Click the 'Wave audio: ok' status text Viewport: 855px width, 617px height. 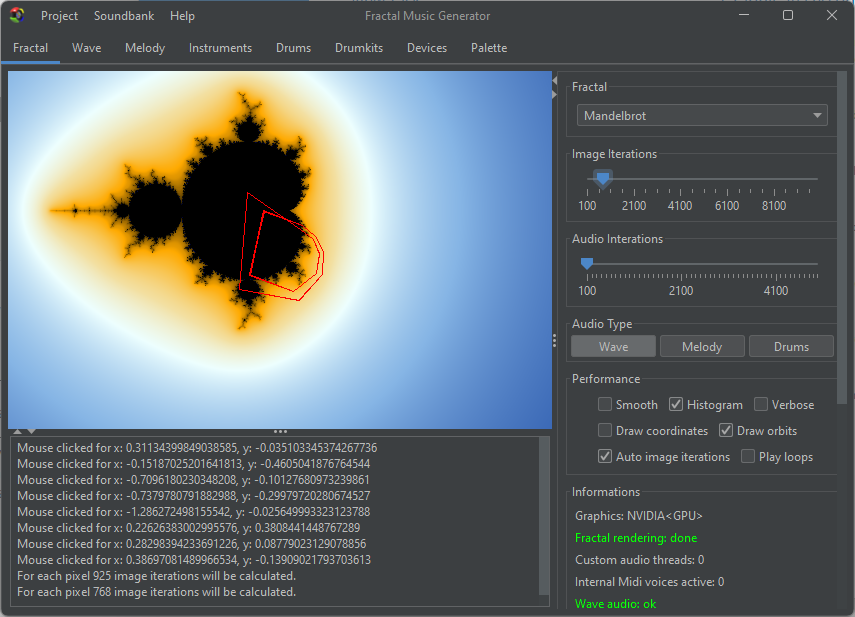point(615,604)
